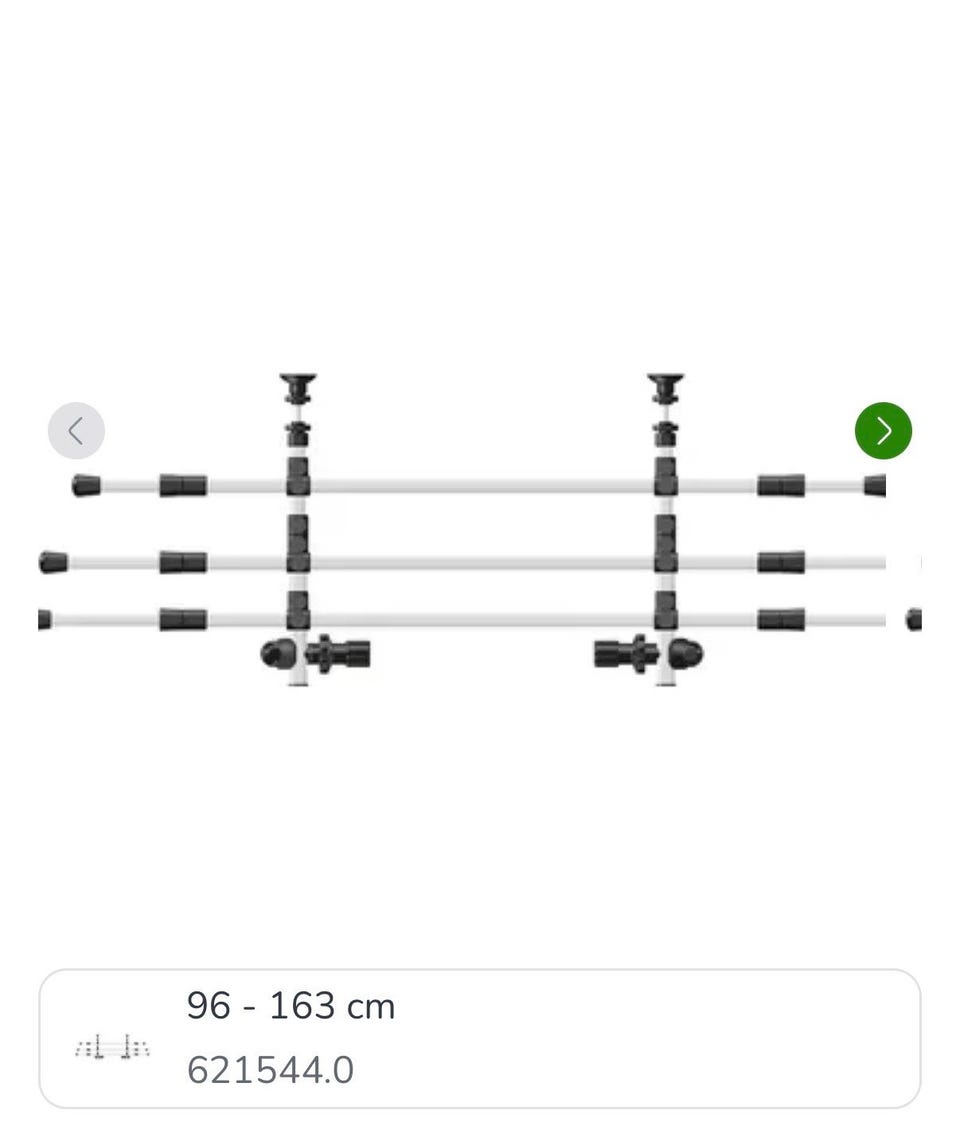Select the 96 - 163 cm size option
Screen dimensions: 960x1122
pos(479,1038)
